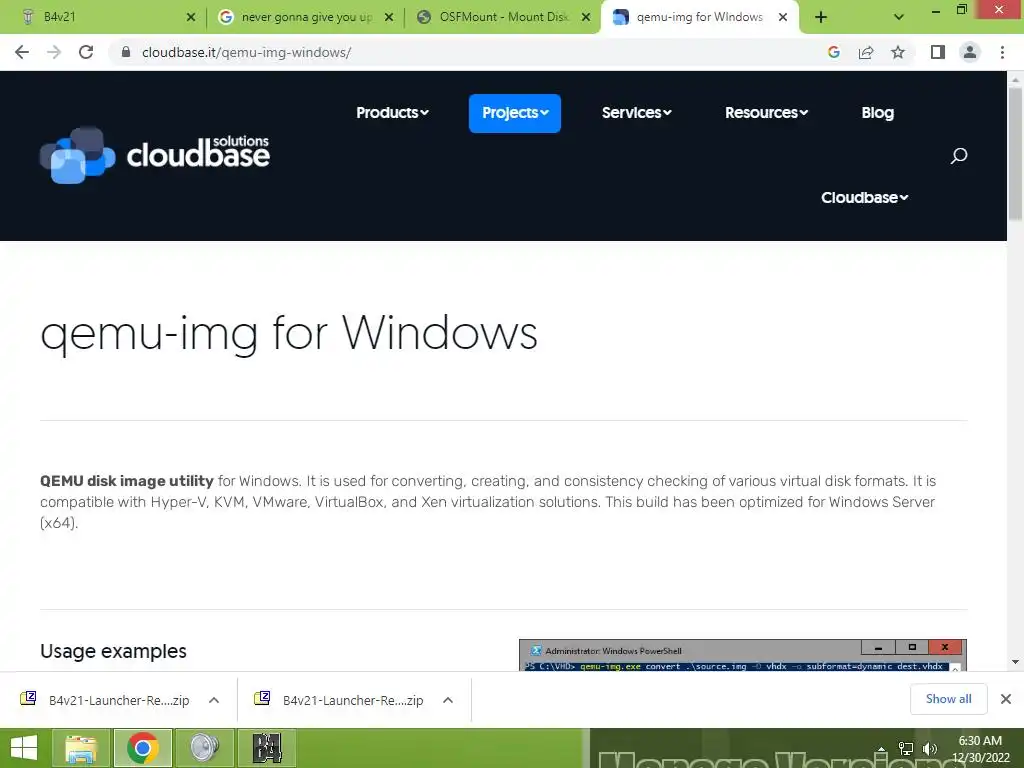Click the 'QEMU disk image utility' bold text
The height and width of the screenshot is (768, 1024).
127,481
